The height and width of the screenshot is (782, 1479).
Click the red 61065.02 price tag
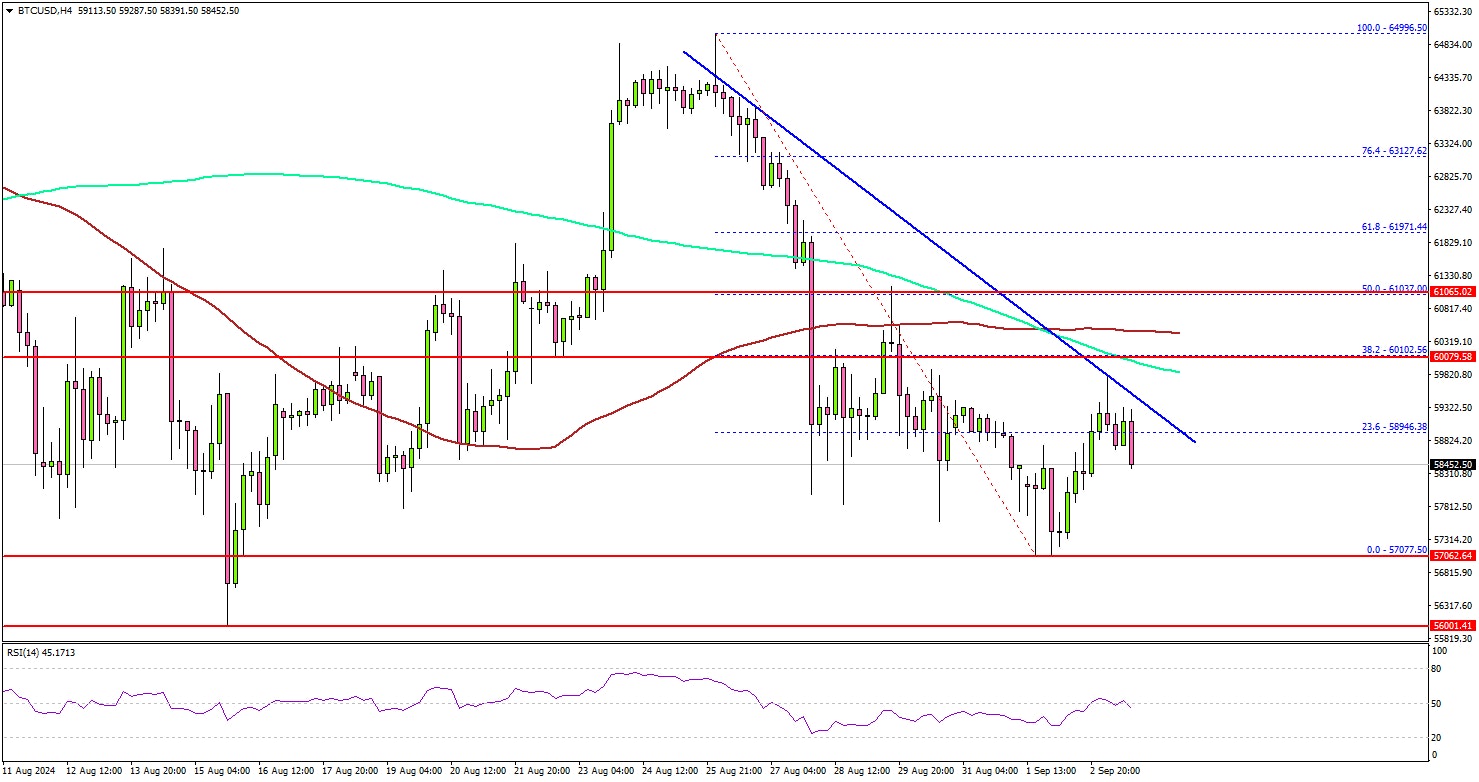(1452, 292)
